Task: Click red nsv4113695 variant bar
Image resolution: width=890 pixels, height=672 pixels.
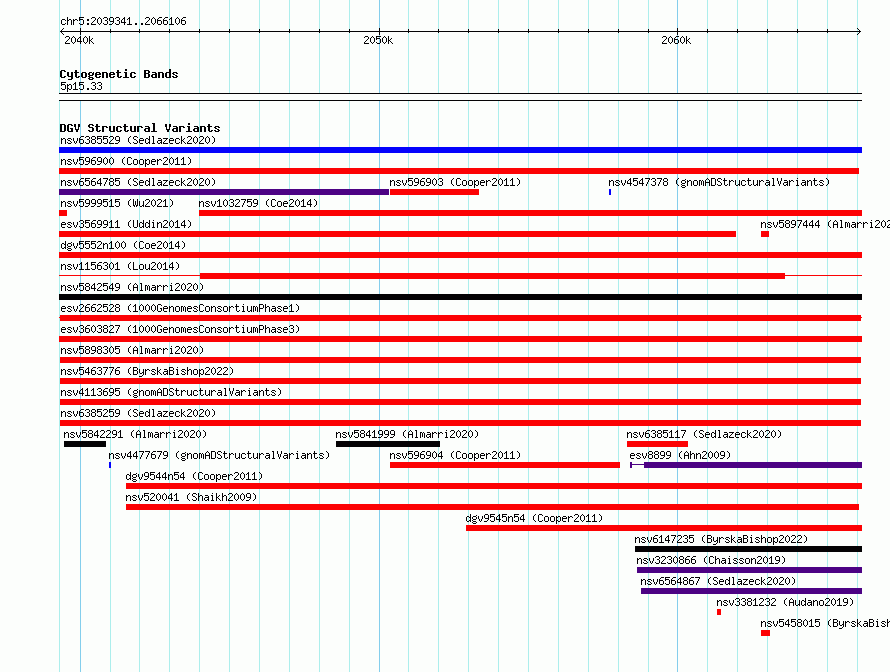Action: point(460,402)
